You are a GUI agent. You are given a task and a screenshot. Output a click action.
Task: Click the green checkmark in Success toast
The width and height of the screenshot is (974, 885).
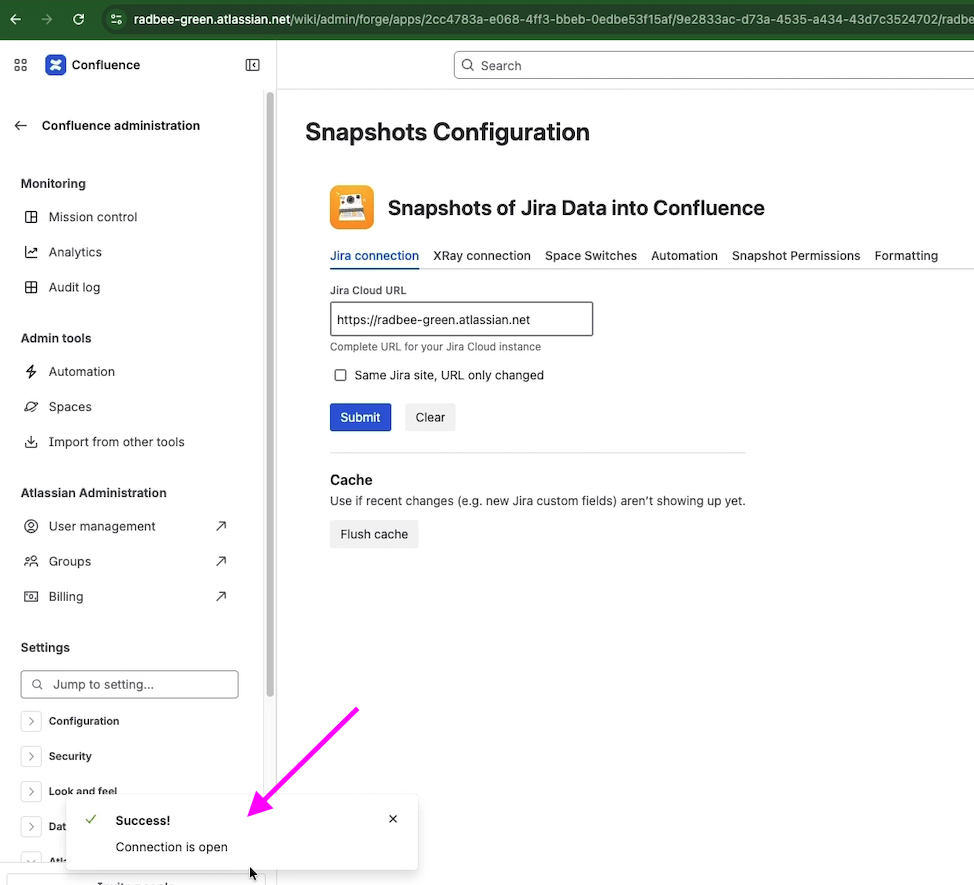tap(91, 819)
